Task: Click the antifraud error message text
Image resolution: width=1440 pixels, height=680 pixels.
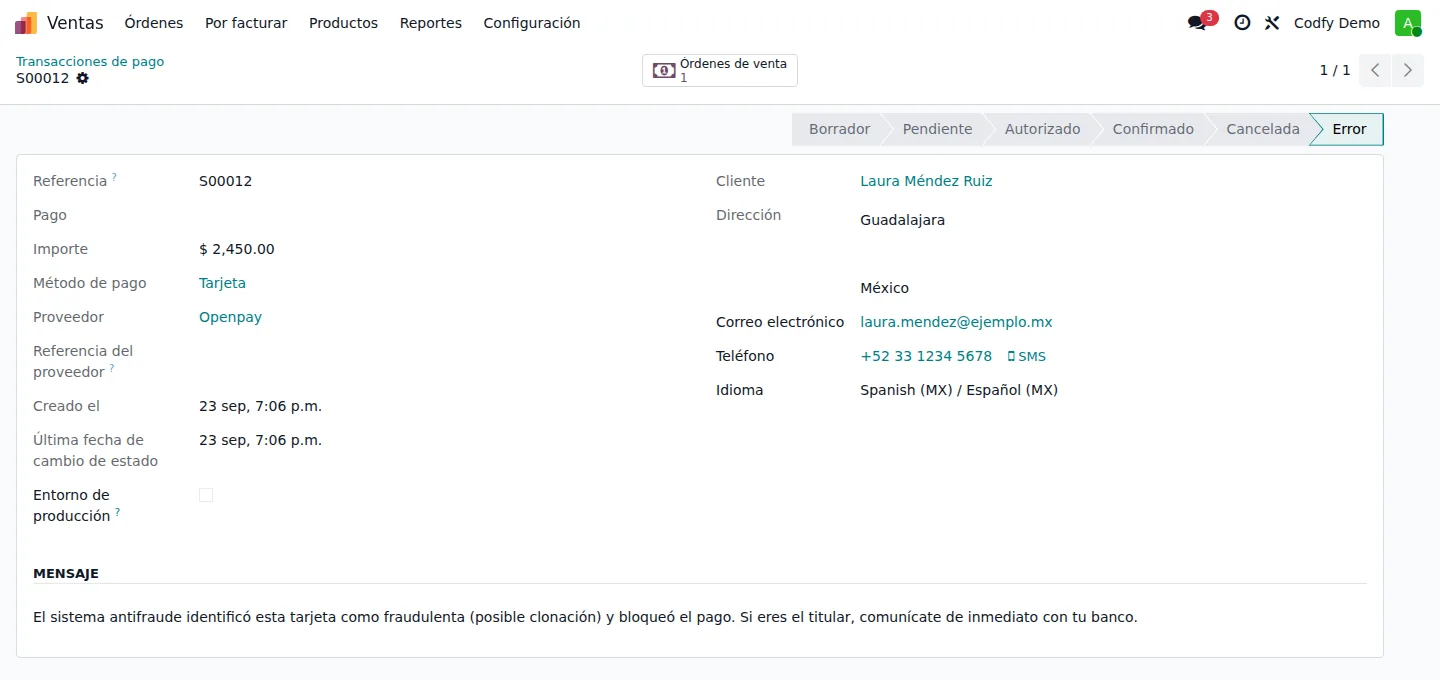Action: (x=585, y=617)
